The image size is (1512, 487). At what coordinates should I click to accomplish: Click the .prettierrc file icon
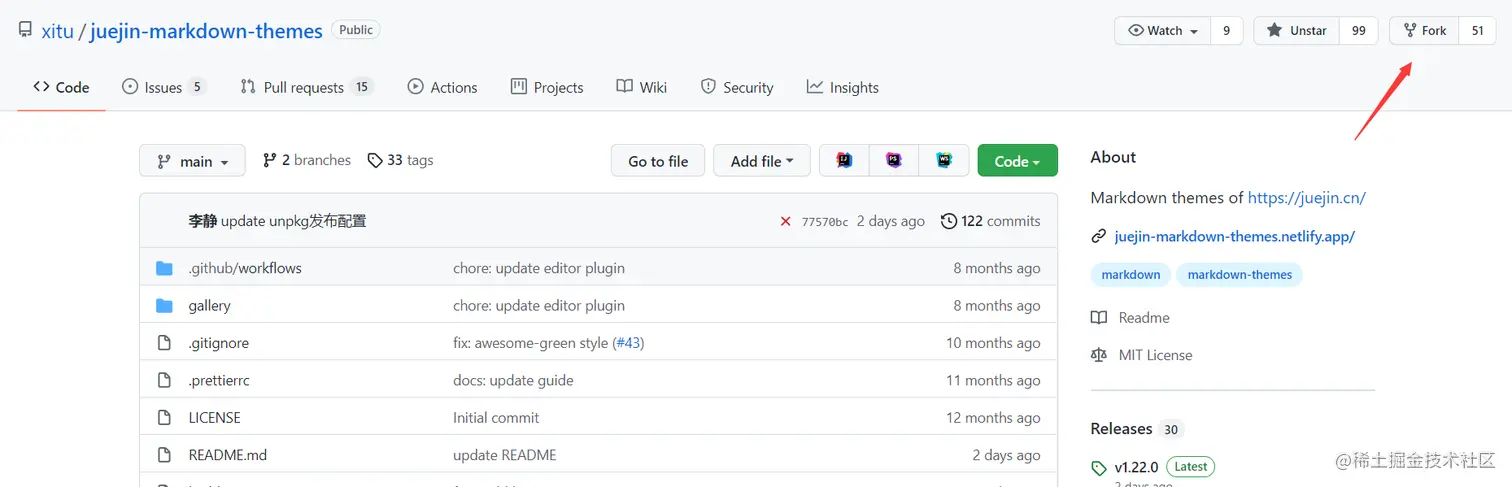coord(165,380)
